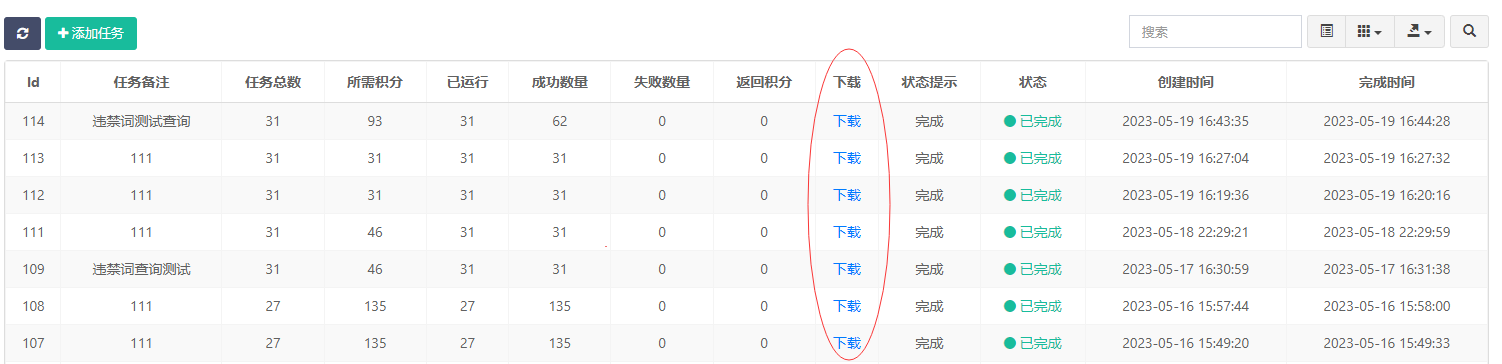
Task: Open the columns grid dropdown
Action: pos(1369,32)
